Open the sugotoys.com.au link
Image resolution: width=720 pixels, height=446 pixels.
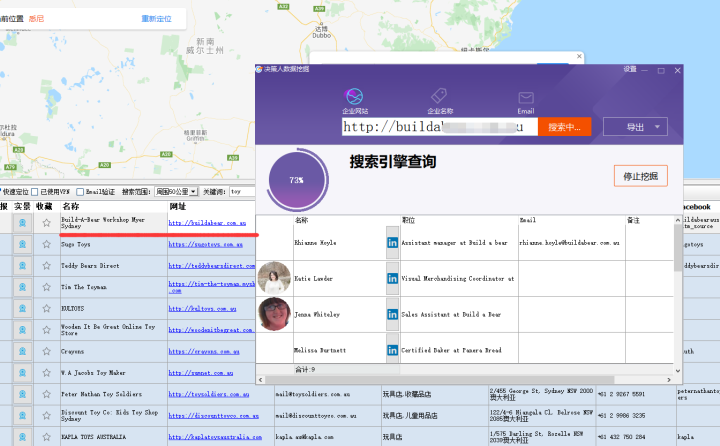click(205, 244)
